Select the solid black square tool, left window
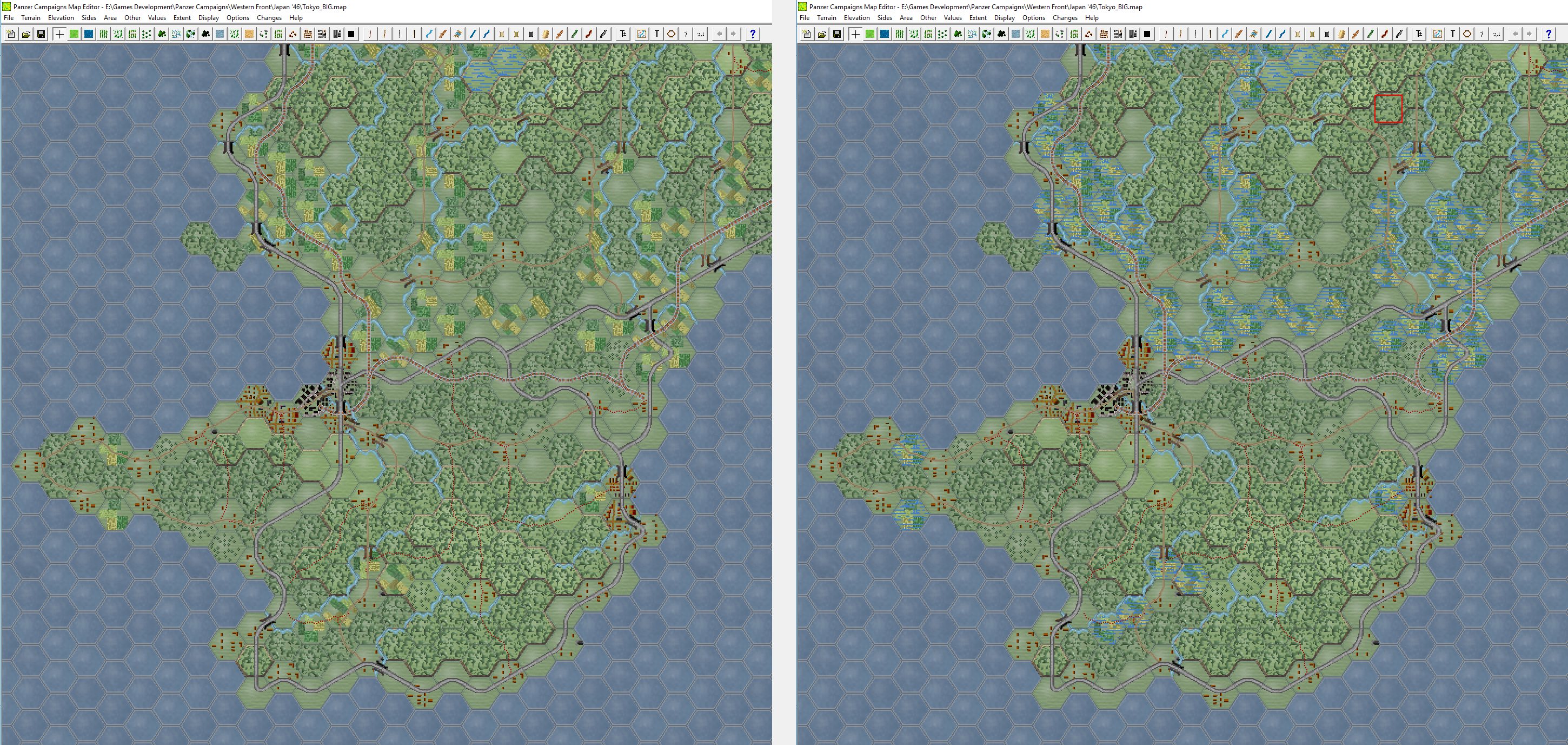The width and height of the screenshot is (1568, 745). (352, 34)
